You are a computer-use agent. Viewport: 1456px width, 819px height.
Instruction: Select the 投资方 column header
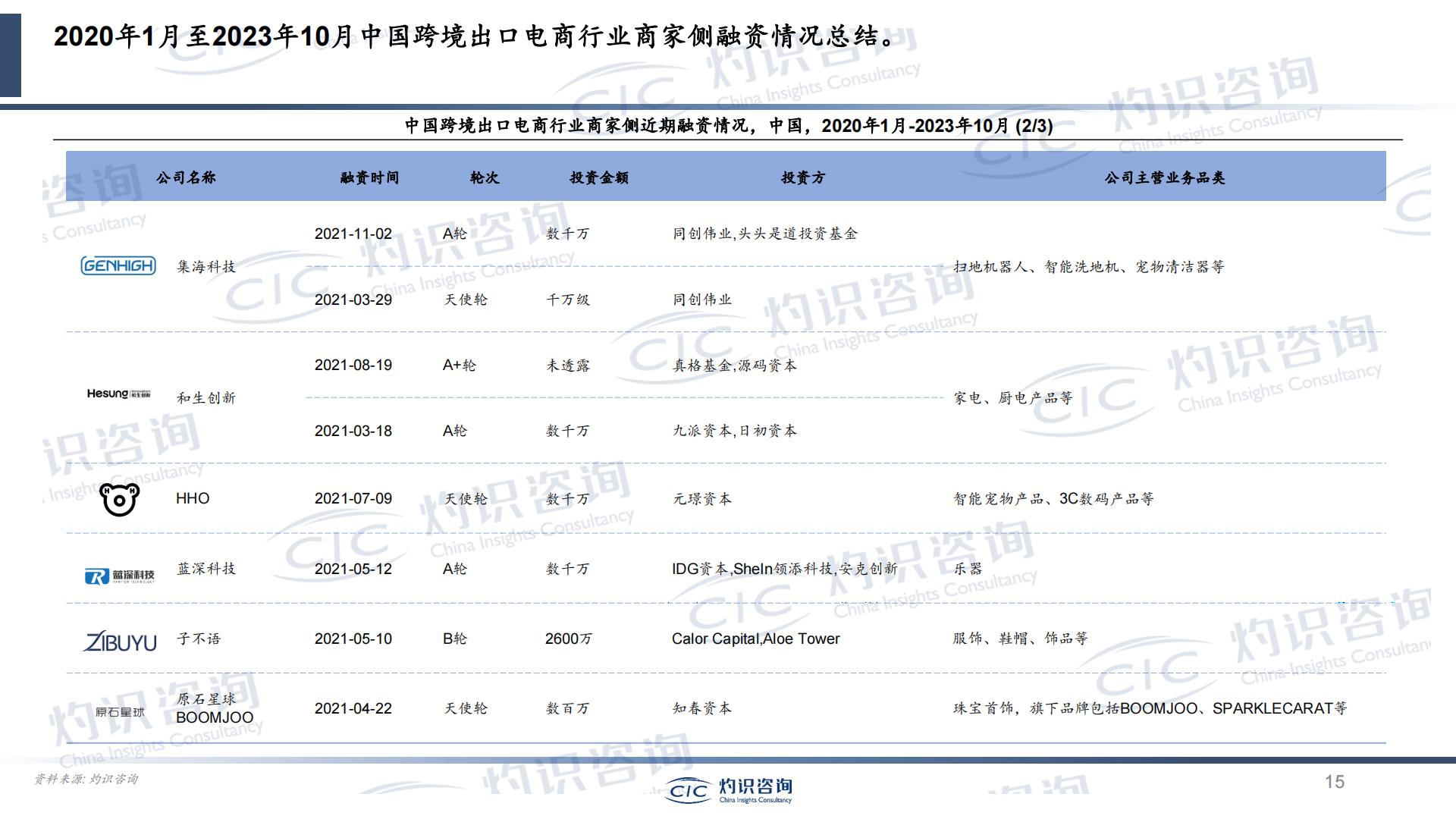click(803, 177)
